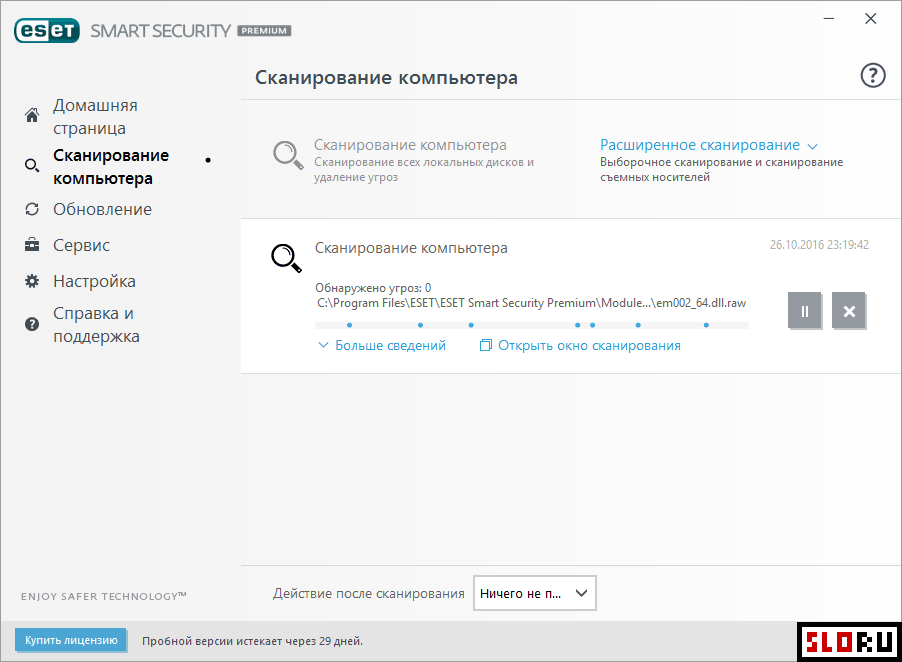Click the window icon beside Открыть окно сканирования
Viewport: 902px width, 662px height.
[486, 345]
